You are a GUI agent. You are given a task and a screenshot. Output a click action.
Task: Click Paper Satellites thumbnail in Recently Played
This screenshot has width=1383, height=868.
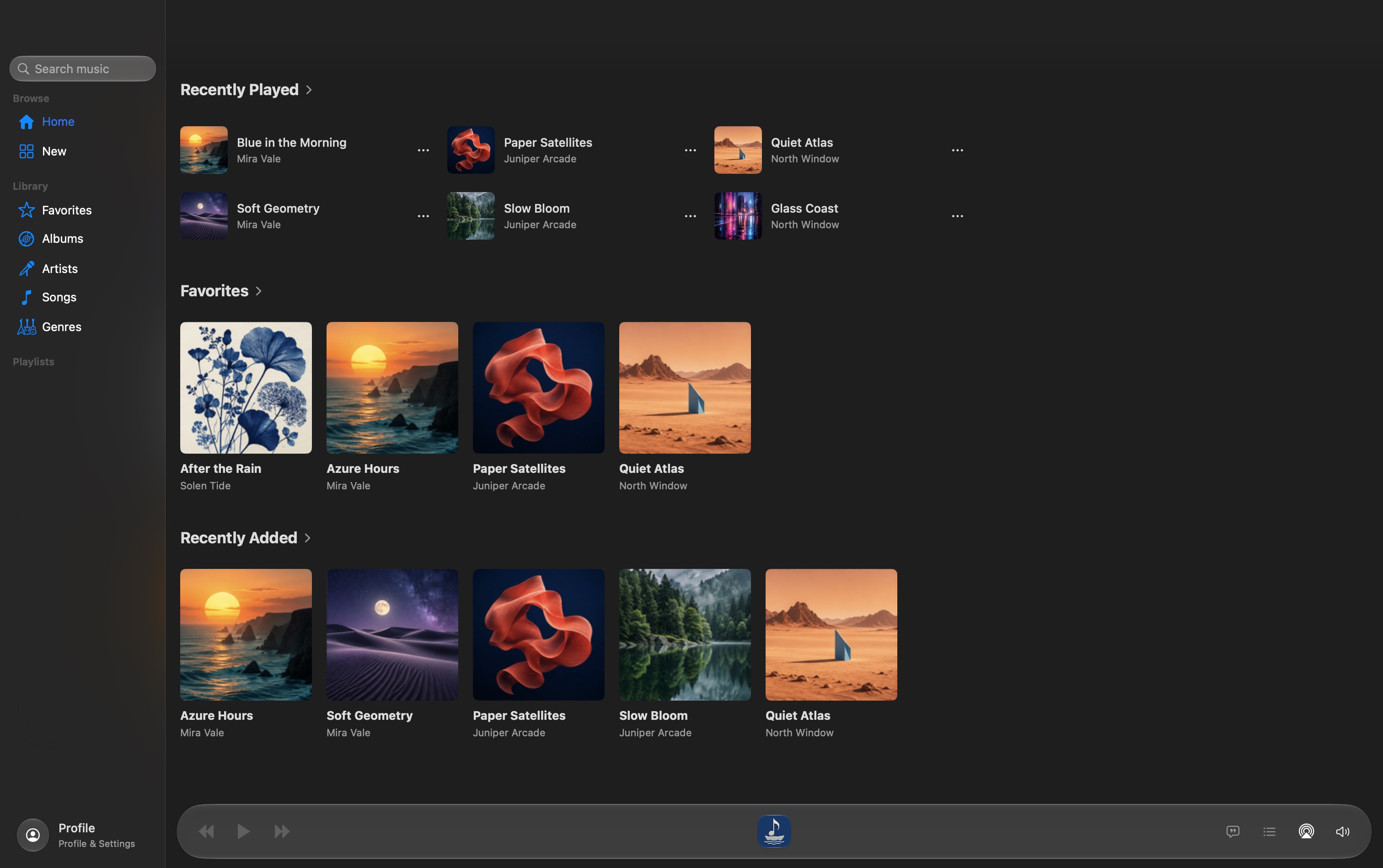(471, 150)
